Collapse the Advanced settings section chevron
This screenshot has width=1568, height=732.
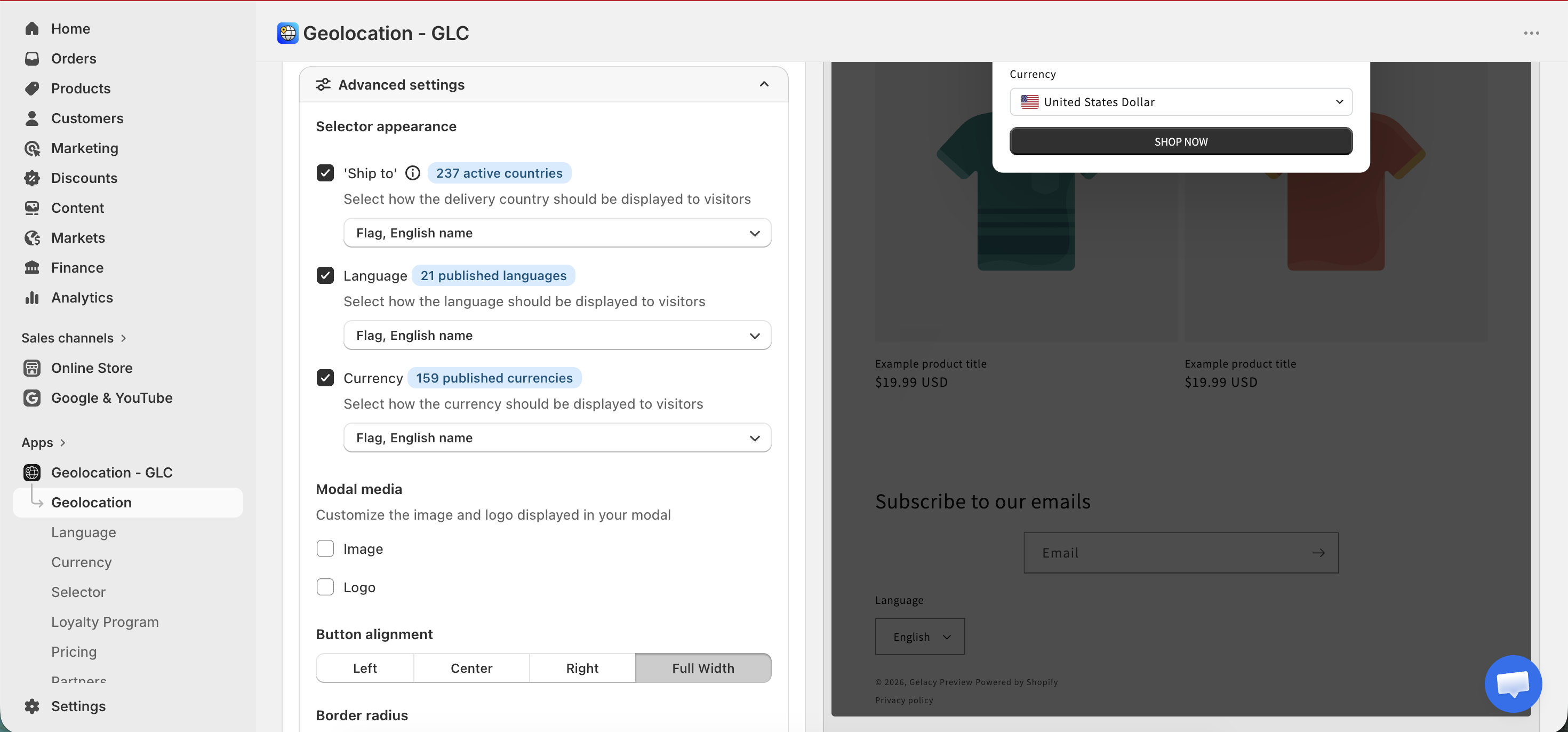point(764,84)
